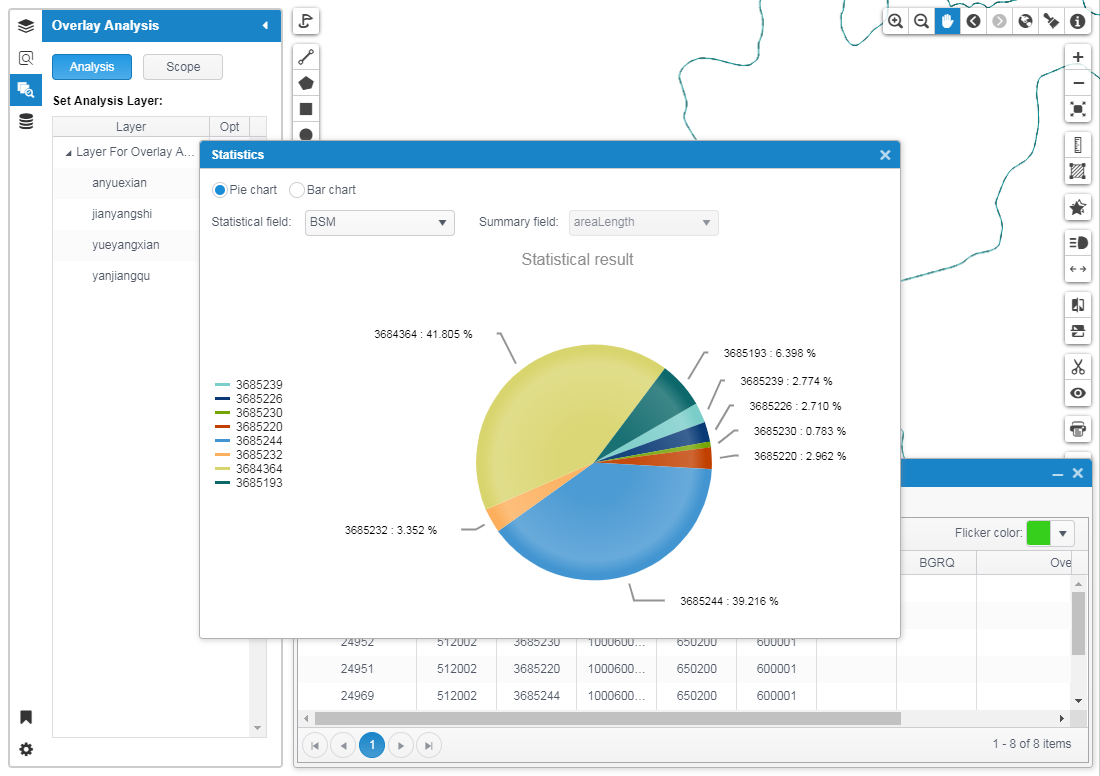
Task: Toggle legend entry 3685239
Action: pyautogui.click(x=249, y=384)
